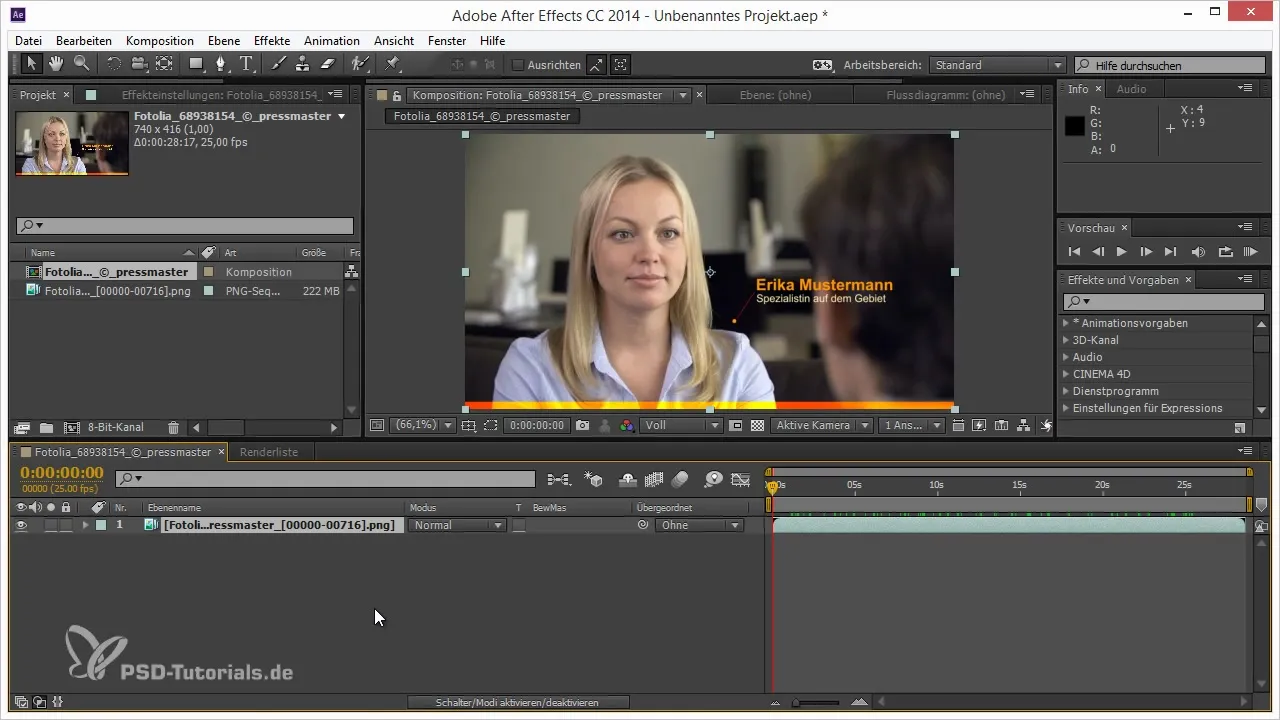
Task: Select the Unified Camera tool
Action: click(x=139, y=64)
